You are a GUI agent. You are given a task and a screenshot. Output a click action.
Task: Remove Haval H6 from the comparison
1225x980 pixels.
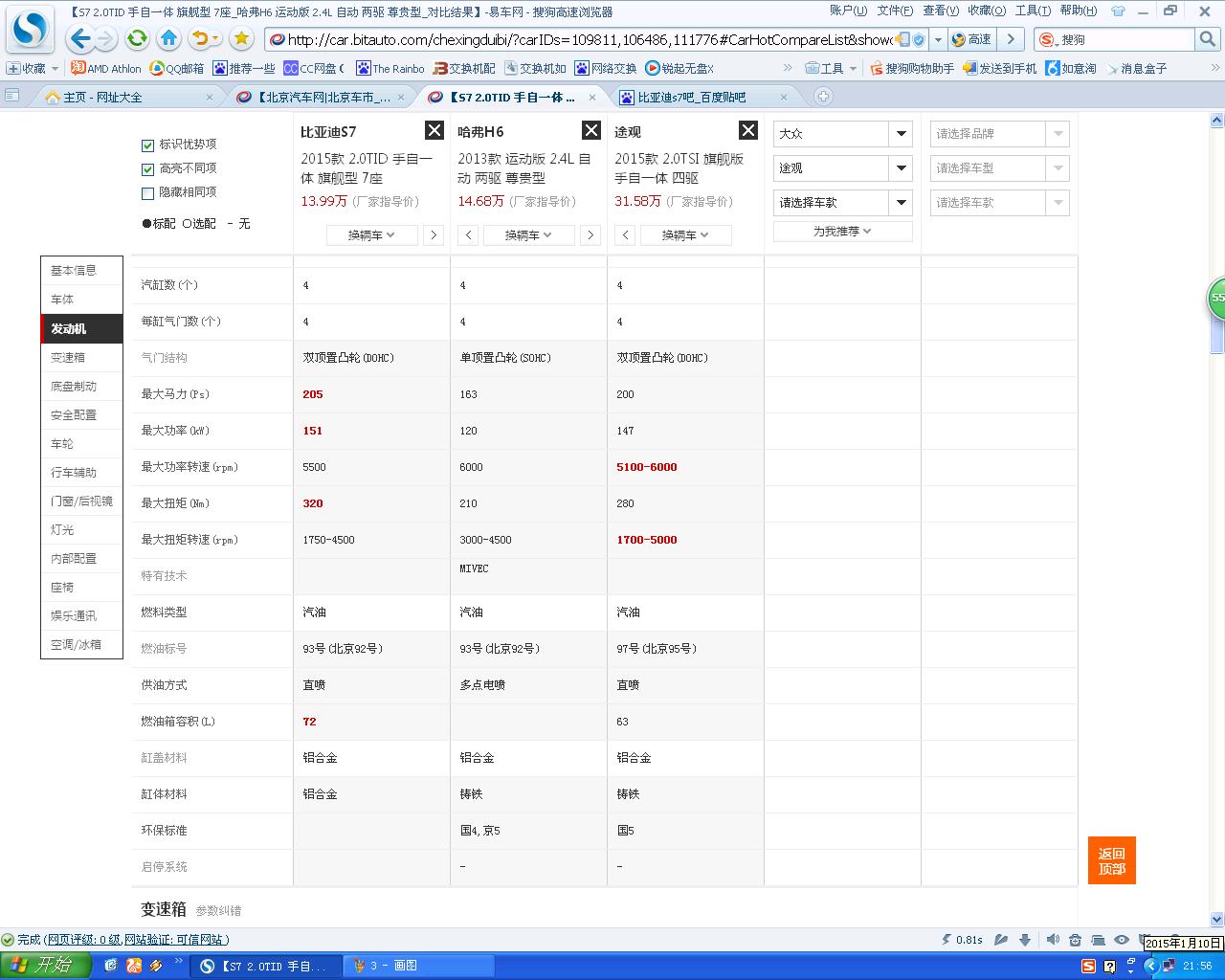click(591, 131)
